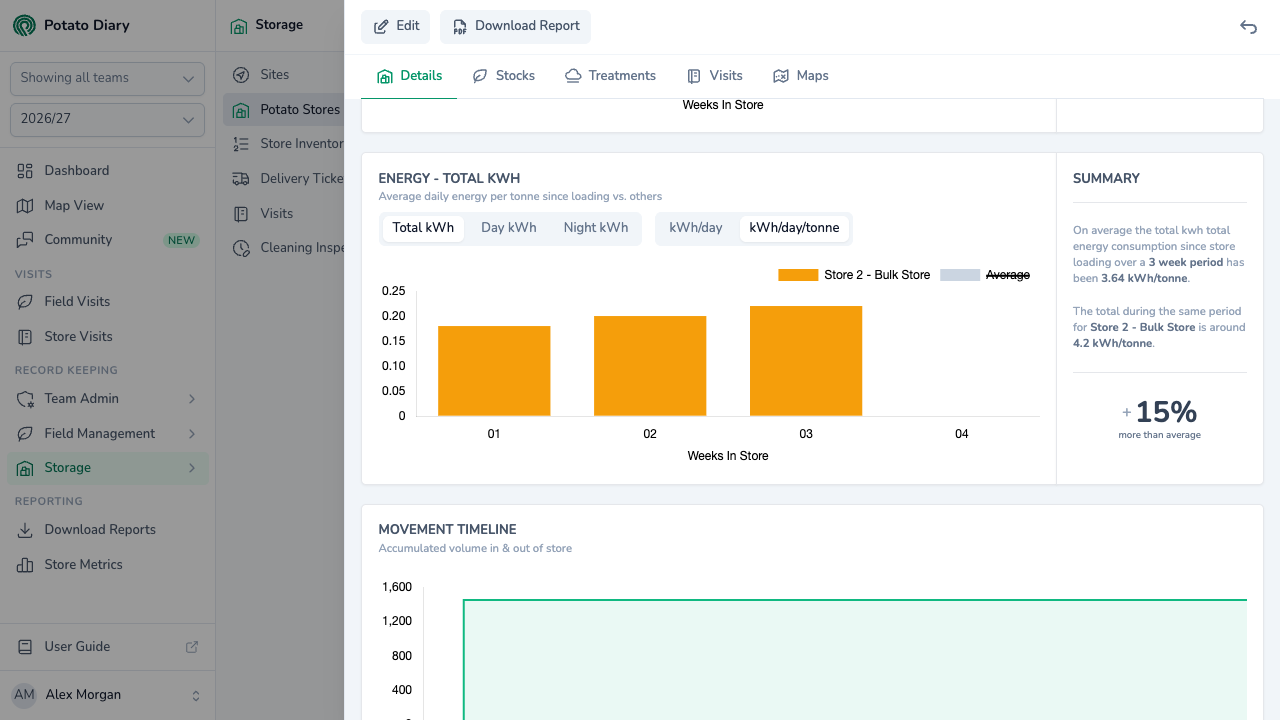This screenshot has width=1280, height=720.
Task: Click the Cleaning Inspections clock icon
Action: (241, 248)
